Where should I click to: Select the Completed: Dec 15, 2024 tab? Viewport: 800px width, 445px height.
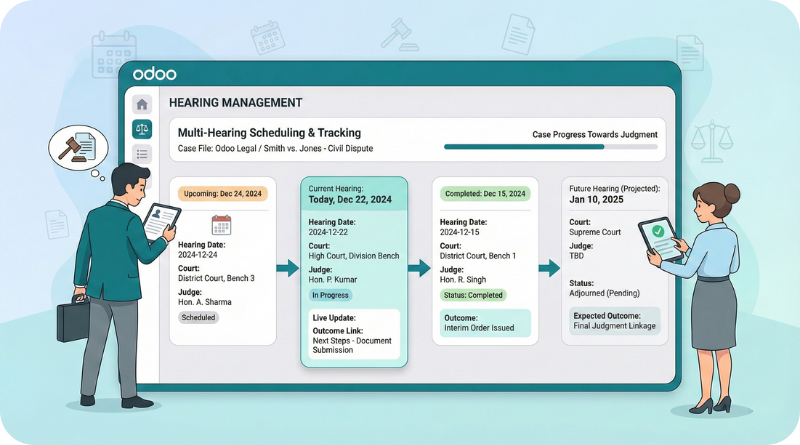pyautogui.click(x=485, y=192)
